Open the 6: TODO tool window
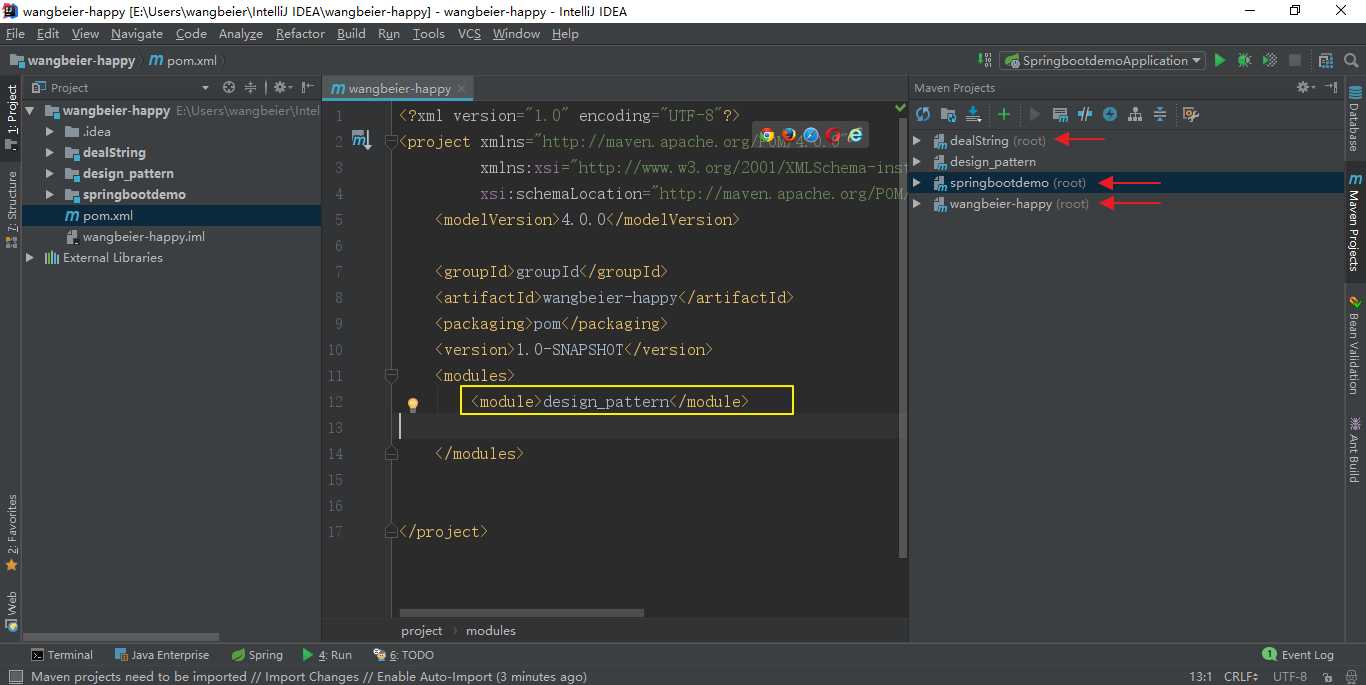Screen dimensions: 1366x685 point(403,655)
